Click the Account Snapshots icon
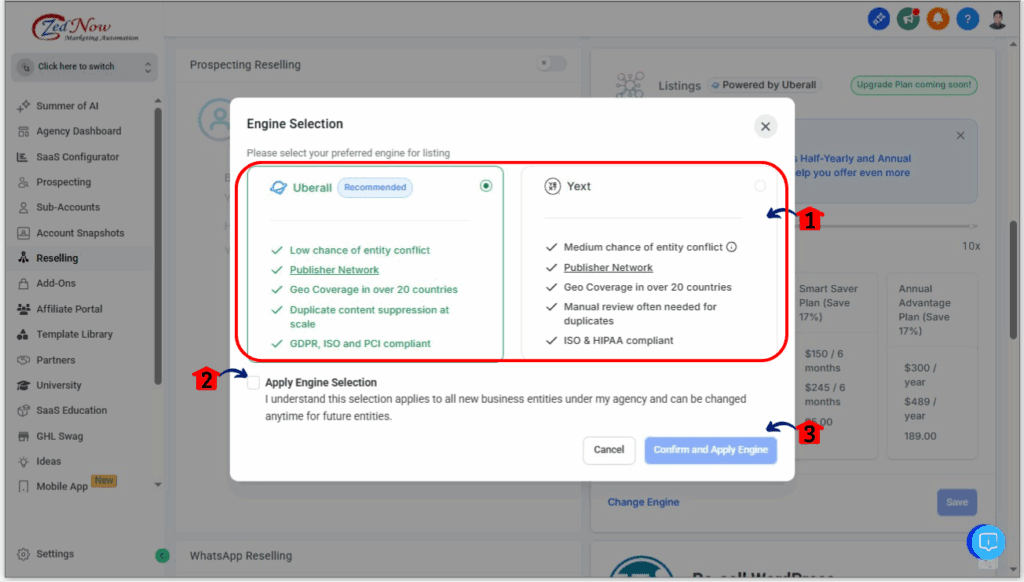The image size is (1024, 582). 24,233
